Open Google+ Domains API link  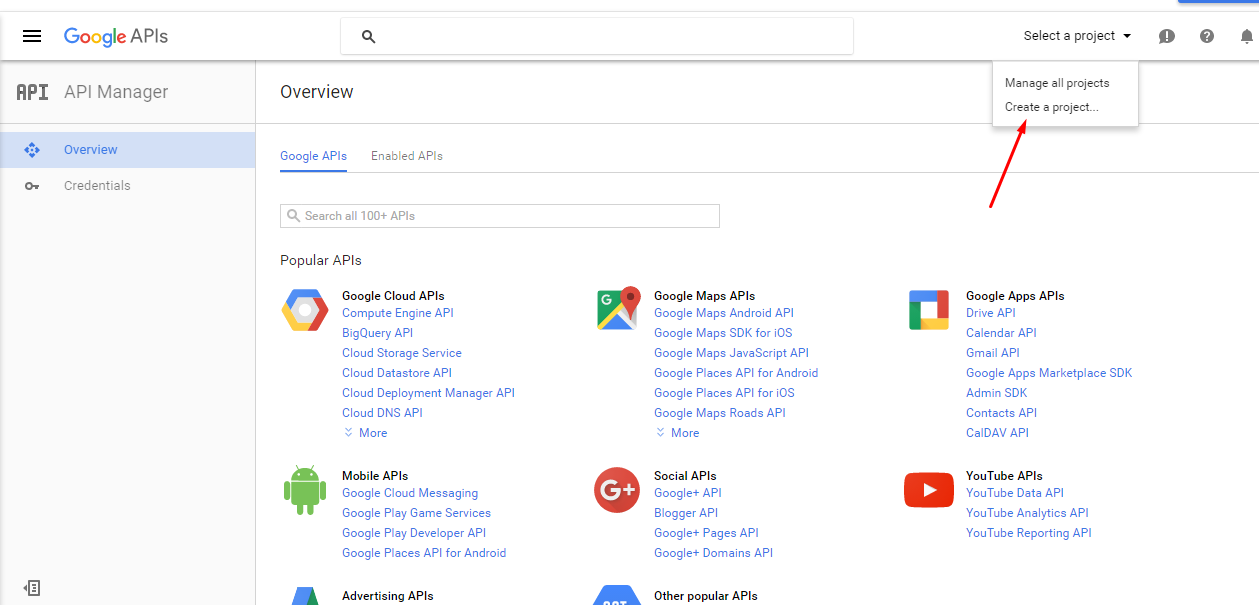(x=713, y=553)
